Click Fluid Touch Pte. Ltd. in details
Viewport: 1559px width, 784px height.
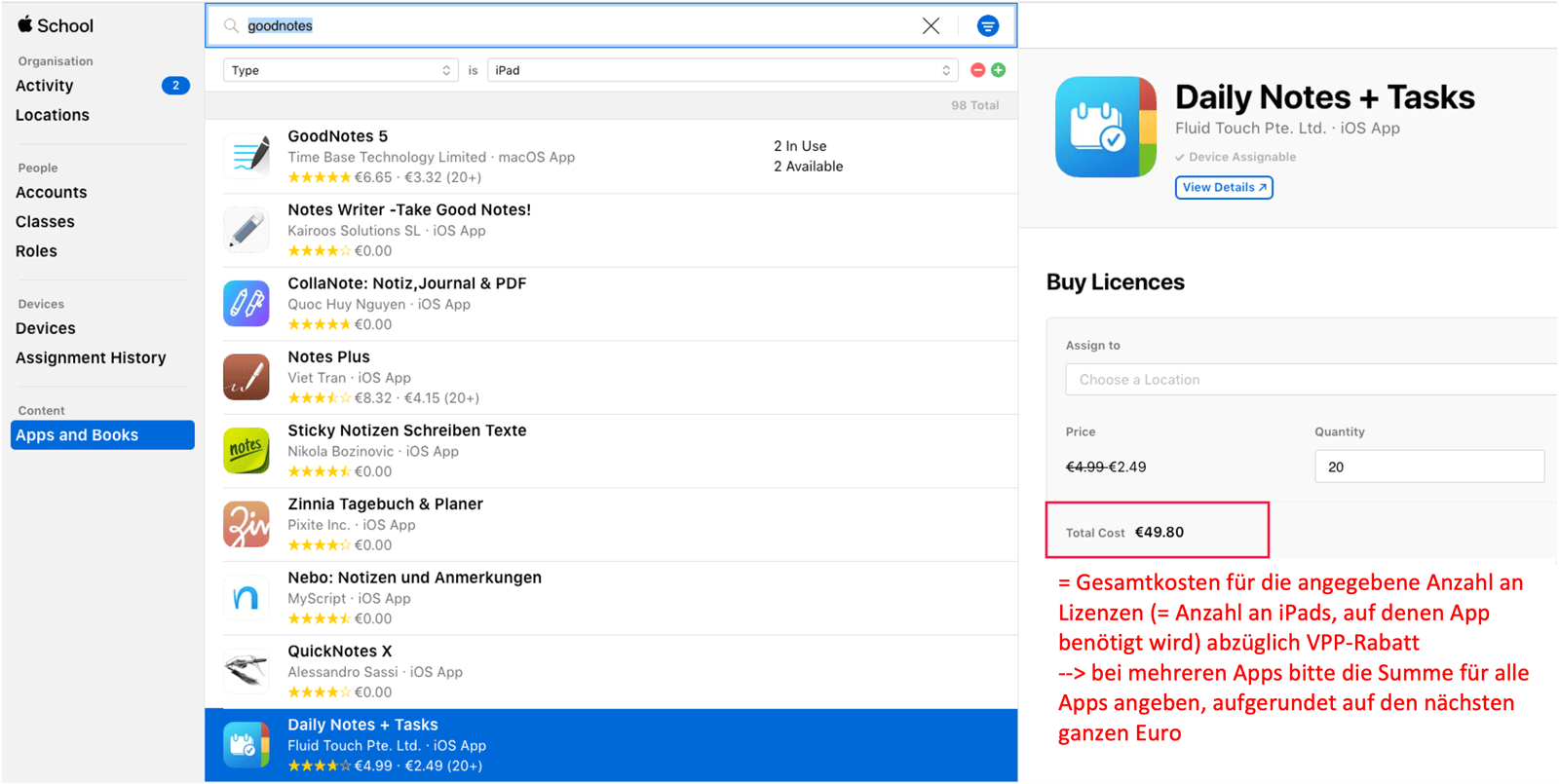(1250, 128)
